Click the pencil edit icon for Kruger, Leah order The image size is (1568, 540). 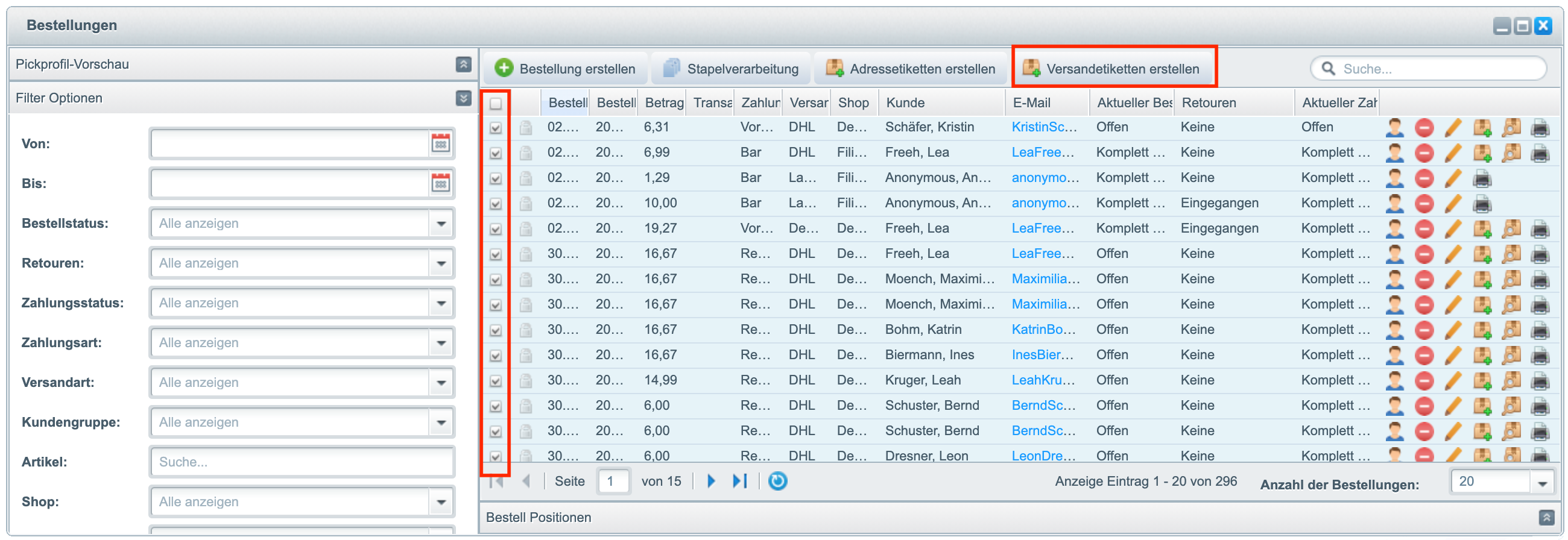point(1452,381)
